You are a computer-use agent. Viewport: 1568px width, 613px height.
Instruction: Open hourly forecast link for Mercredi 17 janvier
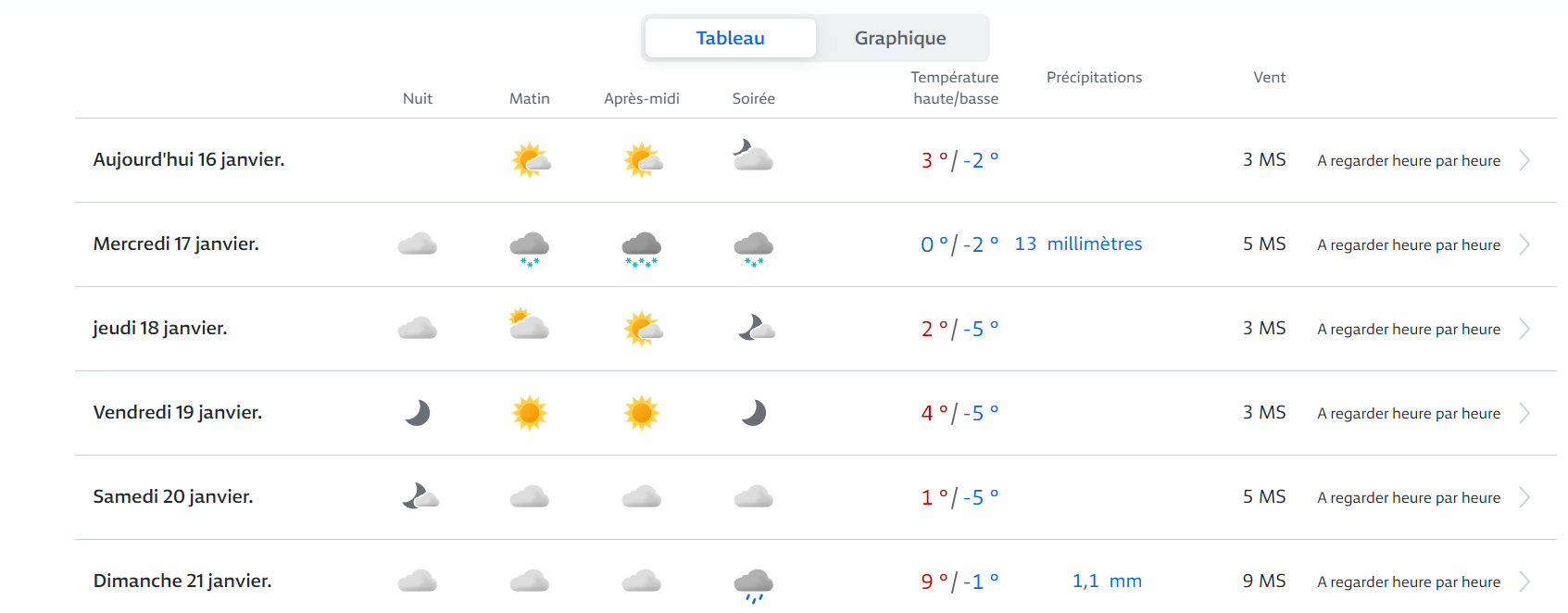tap(1408, 244)
